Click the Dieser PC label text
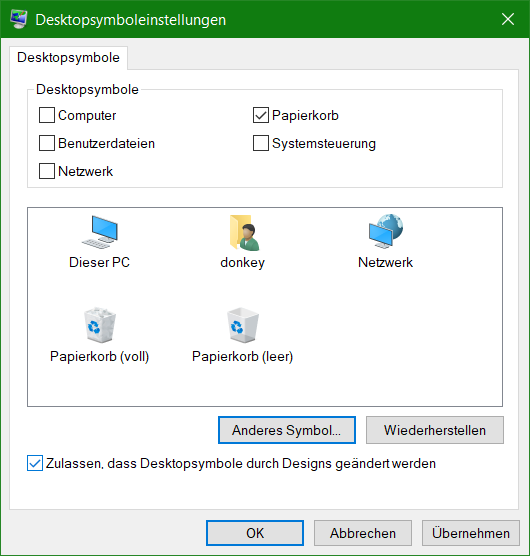 pyautogui.click(x=100, y=262)
